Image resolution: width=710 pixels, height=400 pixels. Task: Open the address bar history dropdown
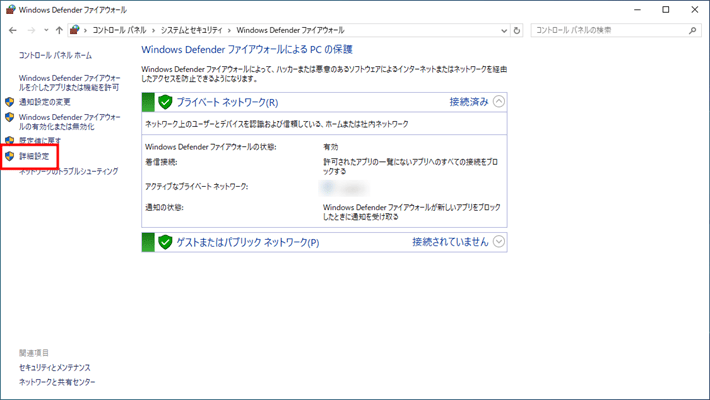(x=504, y=30)
